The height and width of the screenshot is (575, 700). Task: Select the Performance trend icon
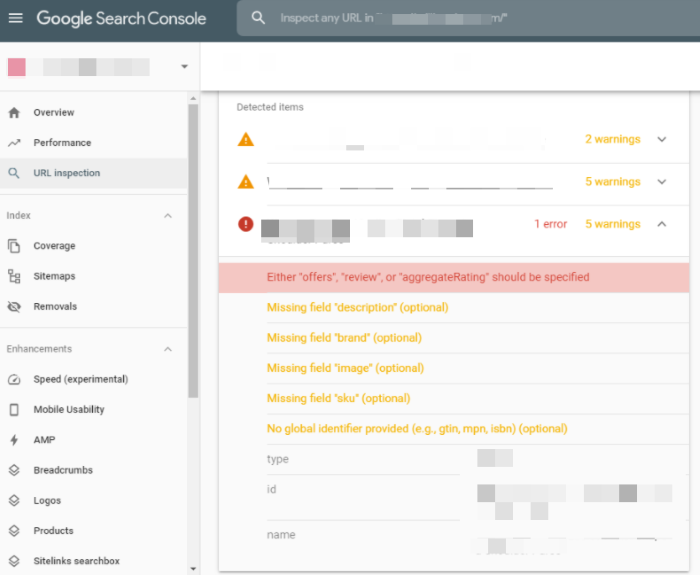[14, 143]
